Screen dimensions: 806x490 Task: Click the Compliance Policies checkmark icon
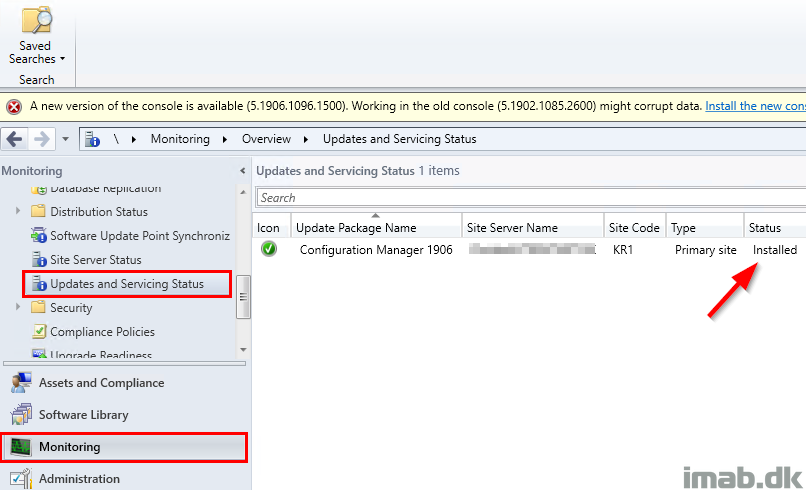coord(39,331)
